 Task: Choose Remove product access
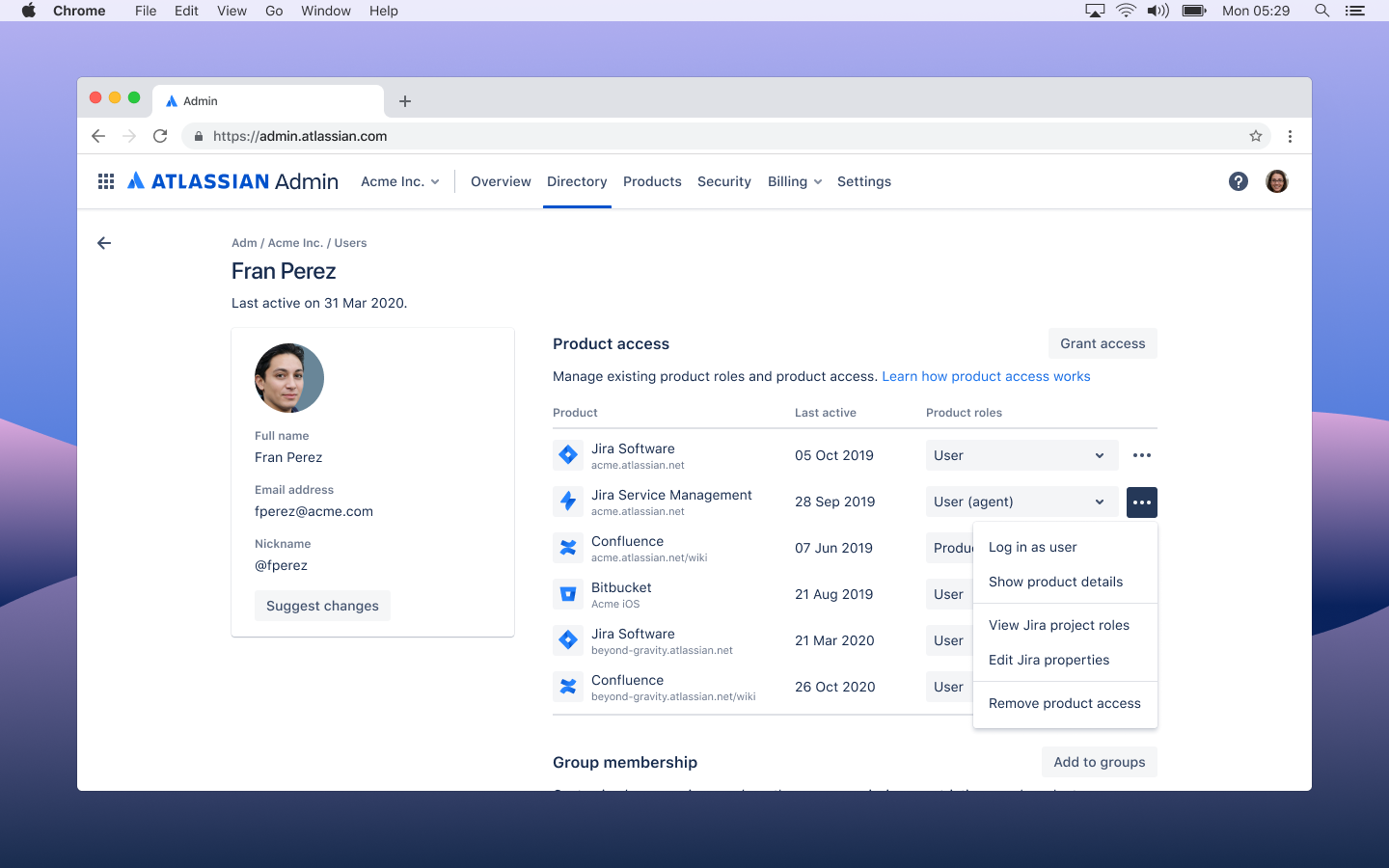click(1065, 703)
